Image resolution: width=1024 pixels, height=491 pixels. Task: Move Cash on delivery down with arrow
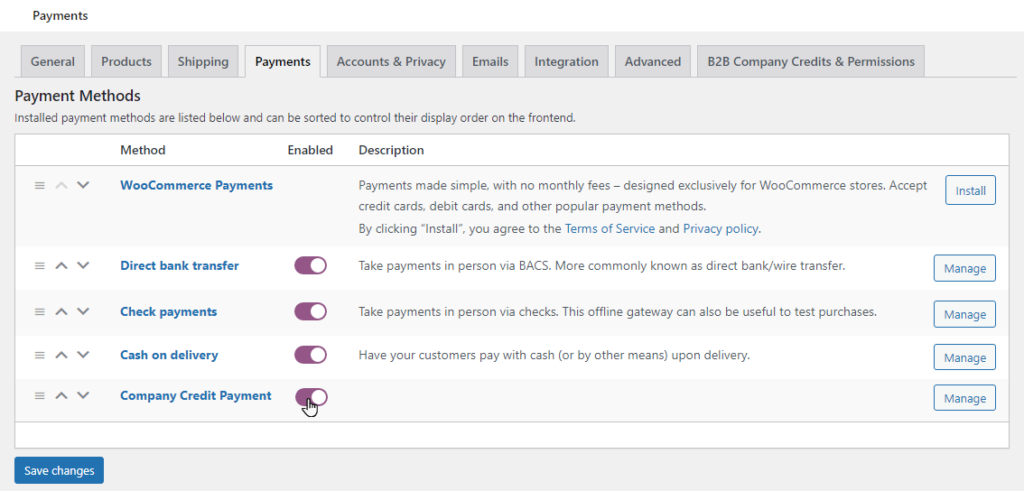point(82,355)
